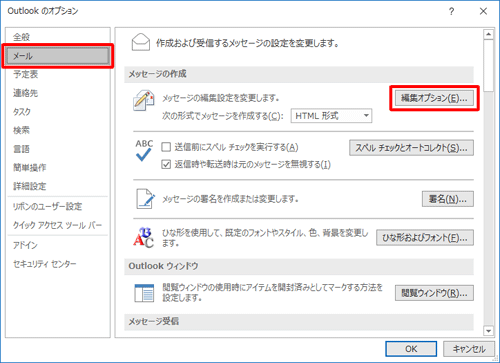Click スペル チェックとオートコレクト(S)... button
The width and height of the screenshot is (500, 363).
pyautogui.click(x=411, y=148)
